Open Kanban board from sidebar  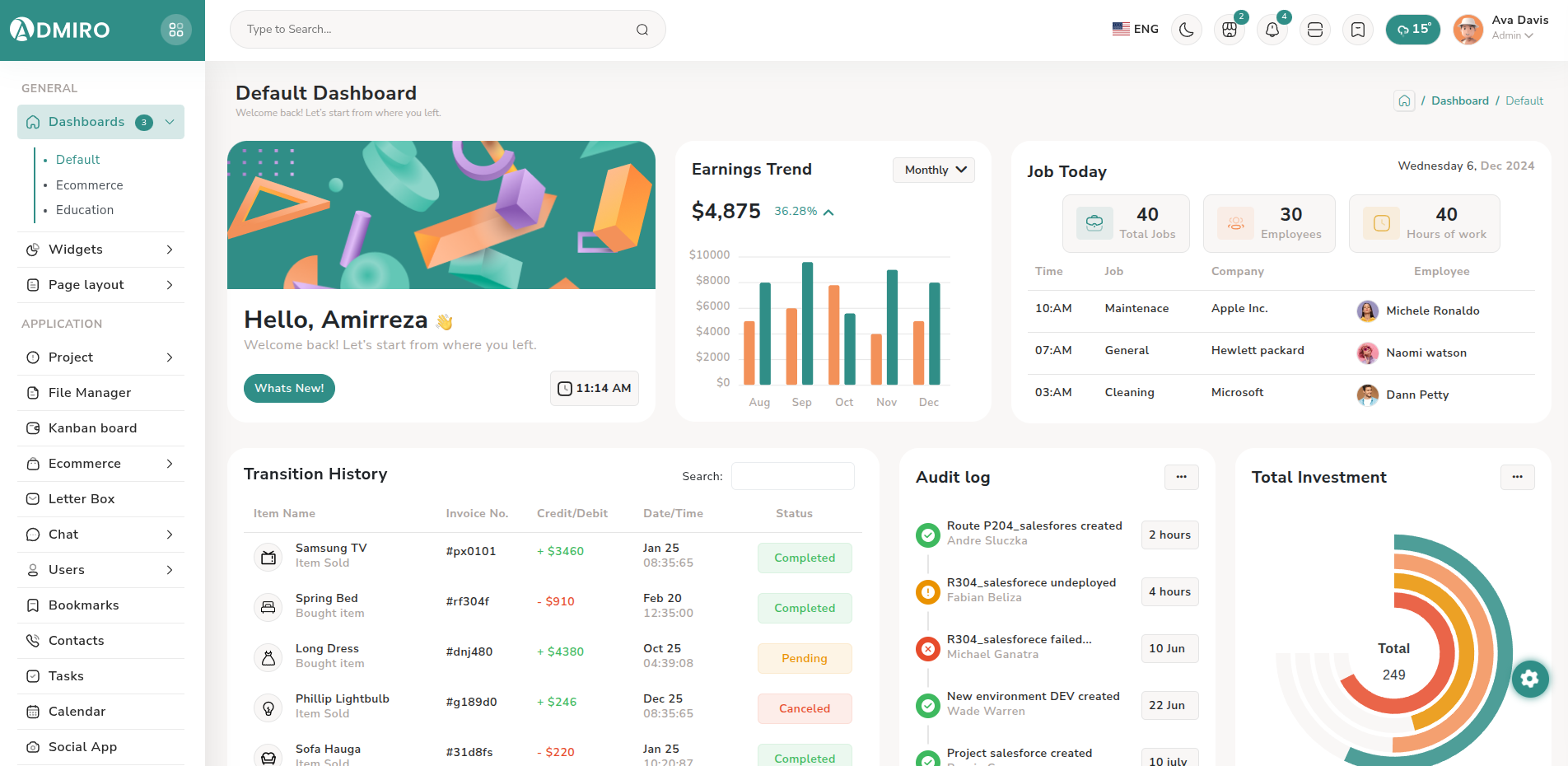pos(92,428)
